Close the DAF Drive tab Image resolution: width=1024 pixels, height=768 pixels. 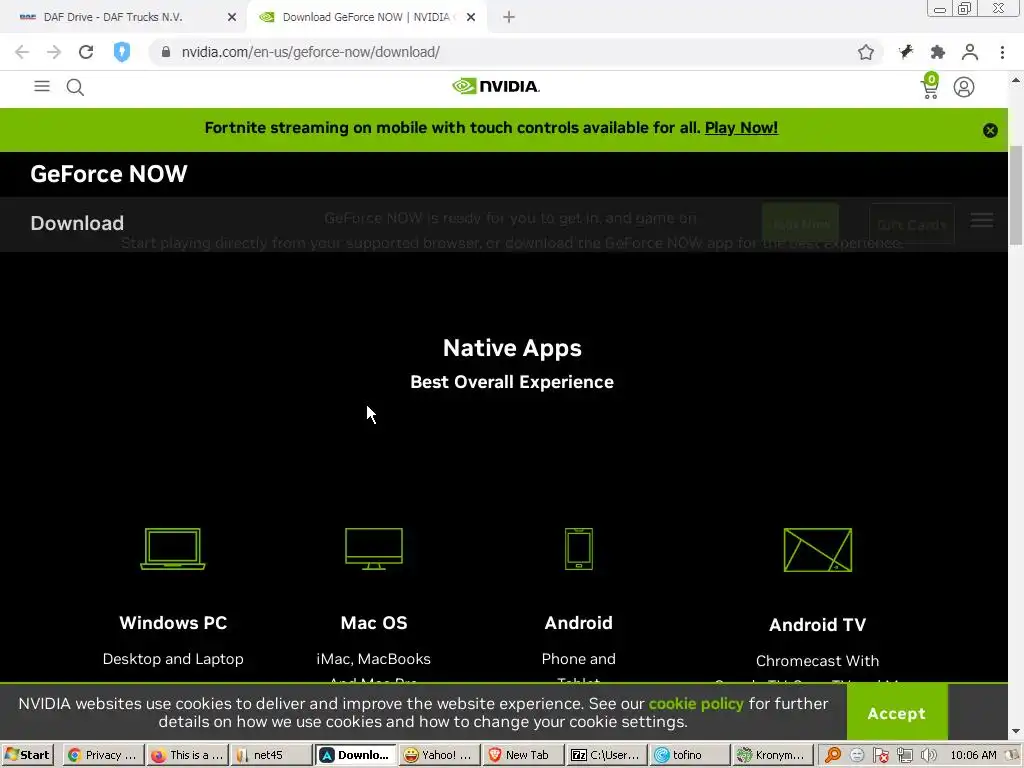tap(232, 17)
